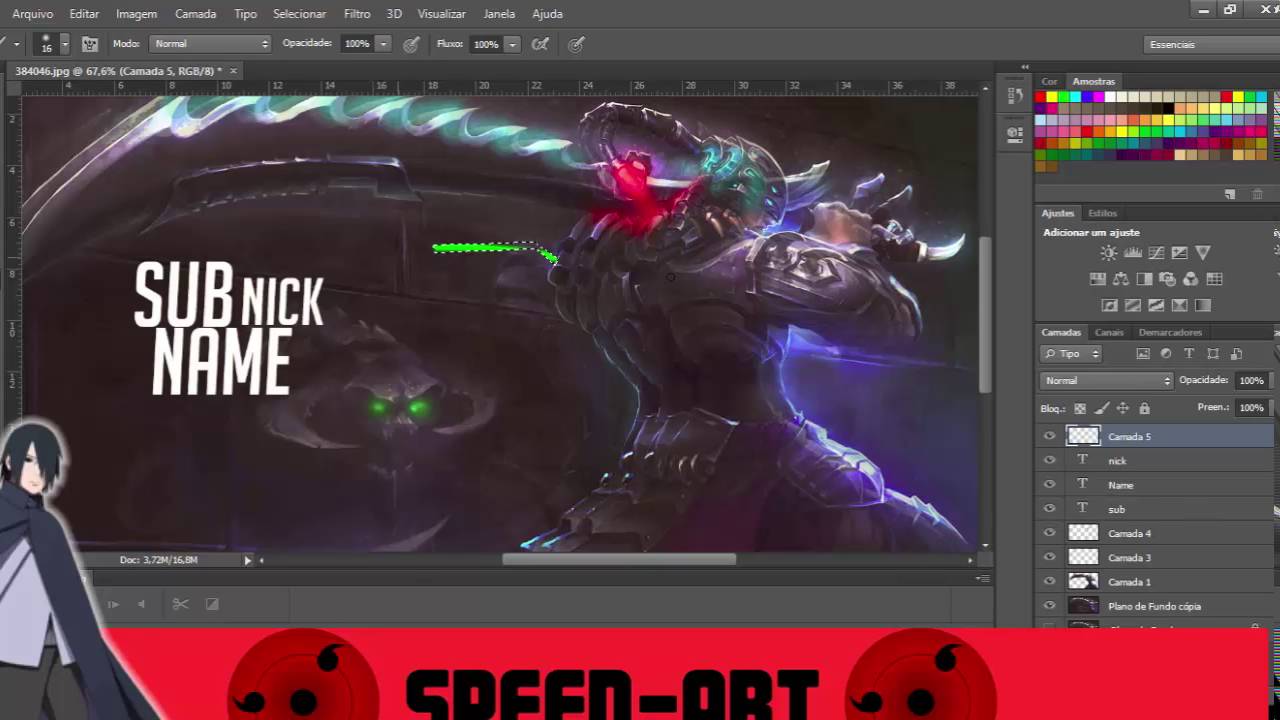
Task: Open the Essenciais workspace switcher
Action: click(1210, 44)
